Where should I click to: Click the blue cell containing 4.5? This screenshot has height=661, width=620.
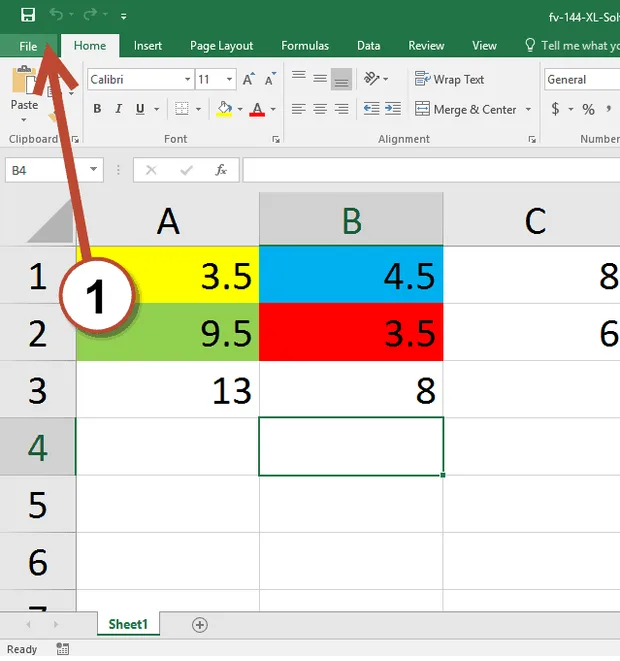pos(351,275)
